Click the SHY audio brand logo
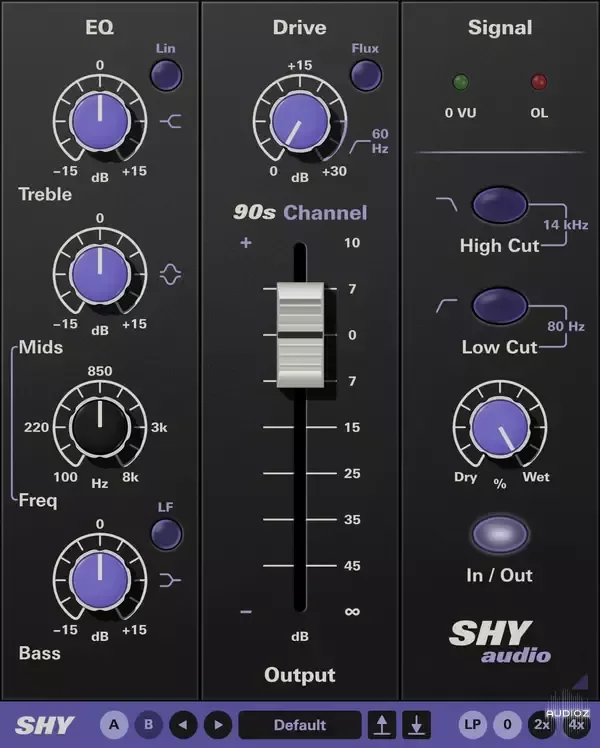The width and height of the screenshot is (600, 748). pyautogui.click(x=499, y=642)
